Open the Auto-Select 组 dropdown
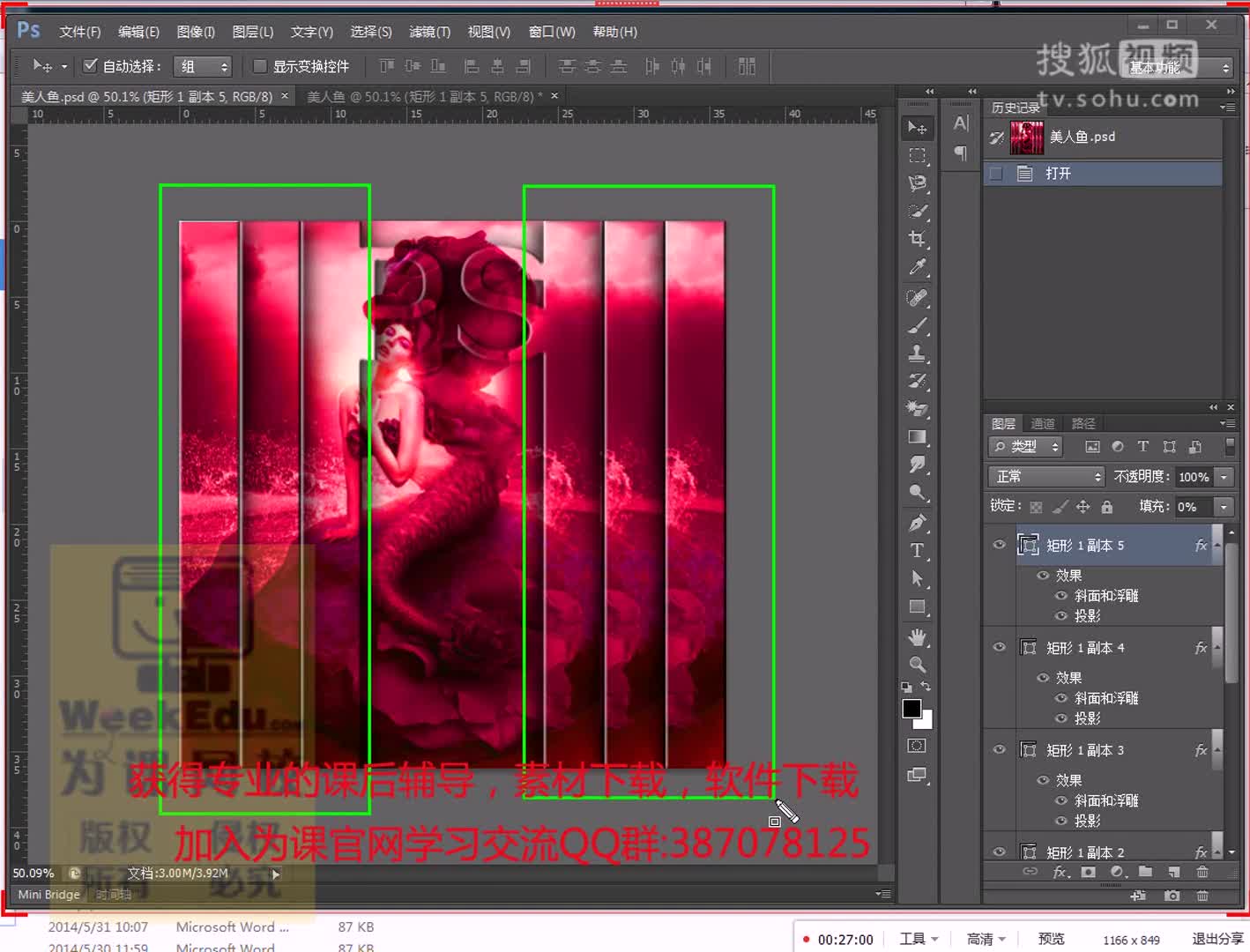Screen dimensions: 1250x952 pos(202,66)
